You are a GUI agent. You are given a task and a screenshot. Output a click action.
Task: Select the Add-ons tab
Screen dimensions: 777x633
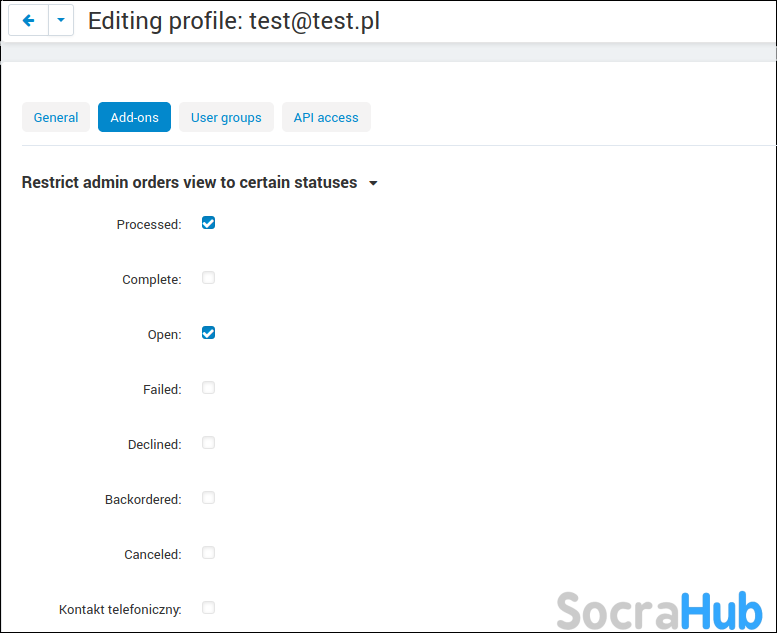[134, 117]
